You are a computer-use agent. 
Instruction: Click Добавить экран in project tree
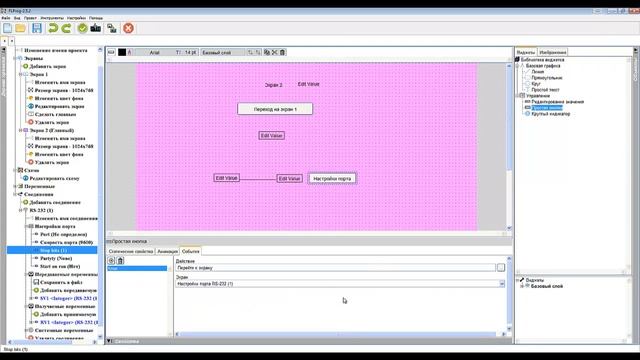pyautogui.click(x=48, y=66)
